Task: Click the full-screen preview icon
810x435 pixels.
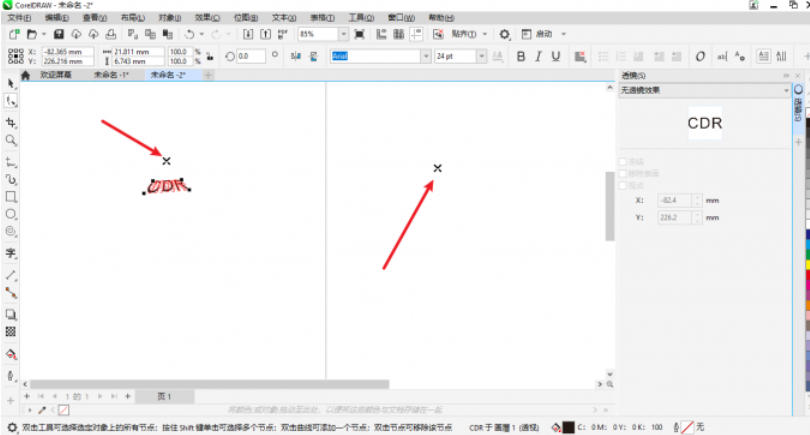Action: click(x=360, y=34)
